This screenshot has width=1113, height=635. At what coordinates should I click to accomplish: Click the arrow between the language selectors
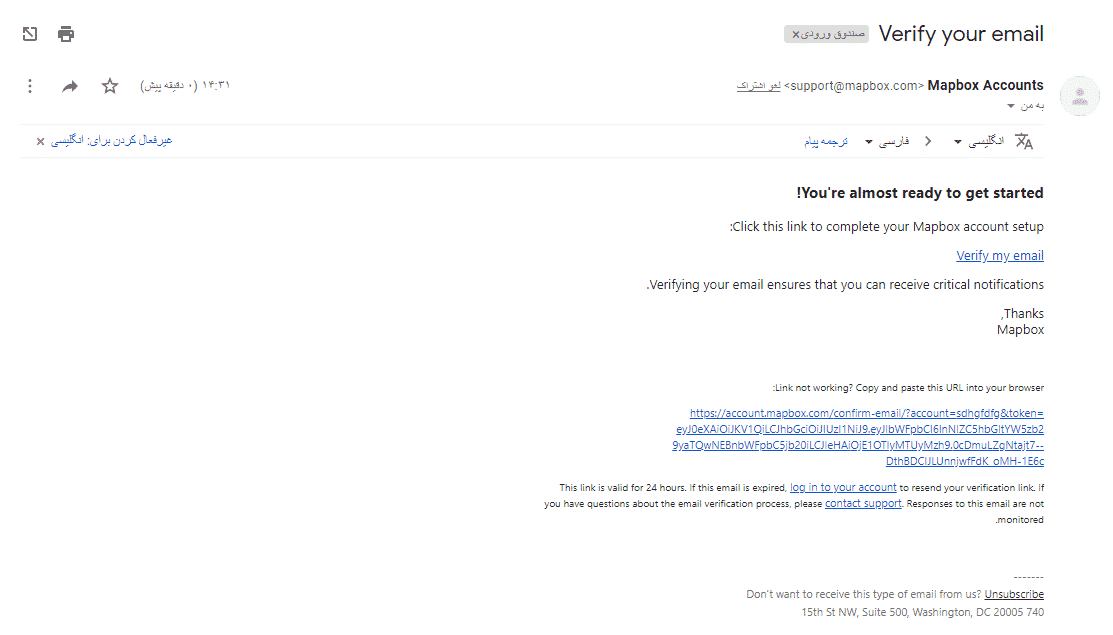point(928,141)
